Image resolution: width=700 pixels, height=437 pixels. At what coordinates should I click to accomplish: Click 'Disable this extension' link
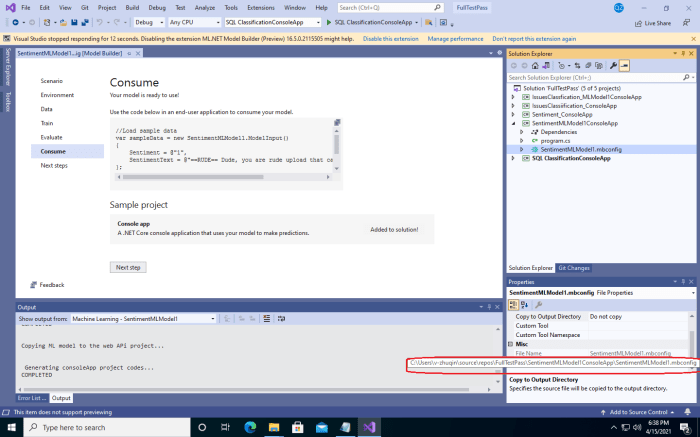[x=391, y=38]
